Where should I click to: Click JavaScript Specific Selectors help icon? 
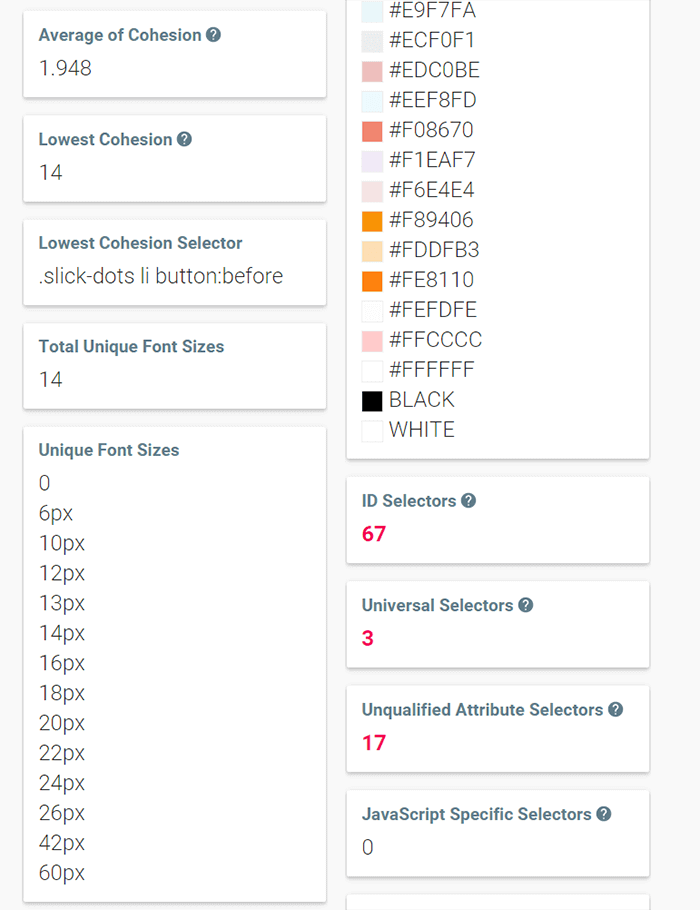coord(603,814)
